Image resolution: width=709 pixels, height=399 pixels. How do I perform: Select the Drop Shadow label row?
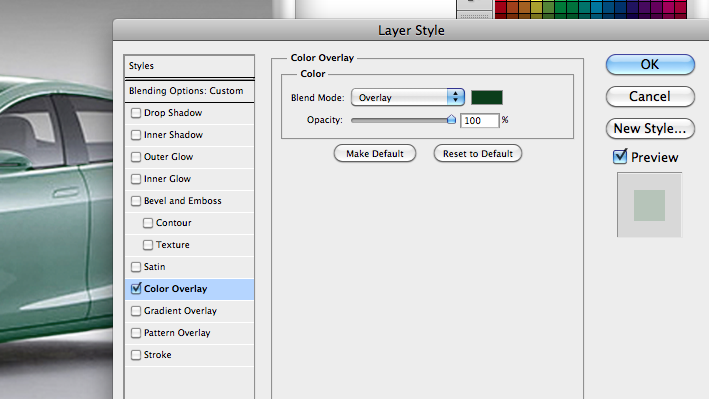point(189,113)
